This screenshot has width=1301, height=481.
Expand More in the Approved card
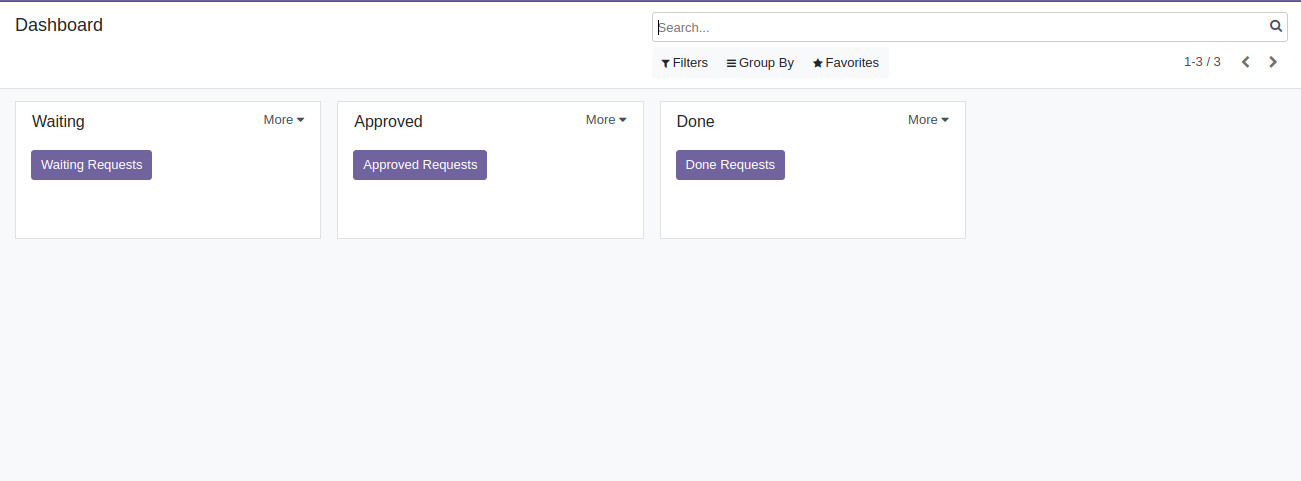point(606,120)
